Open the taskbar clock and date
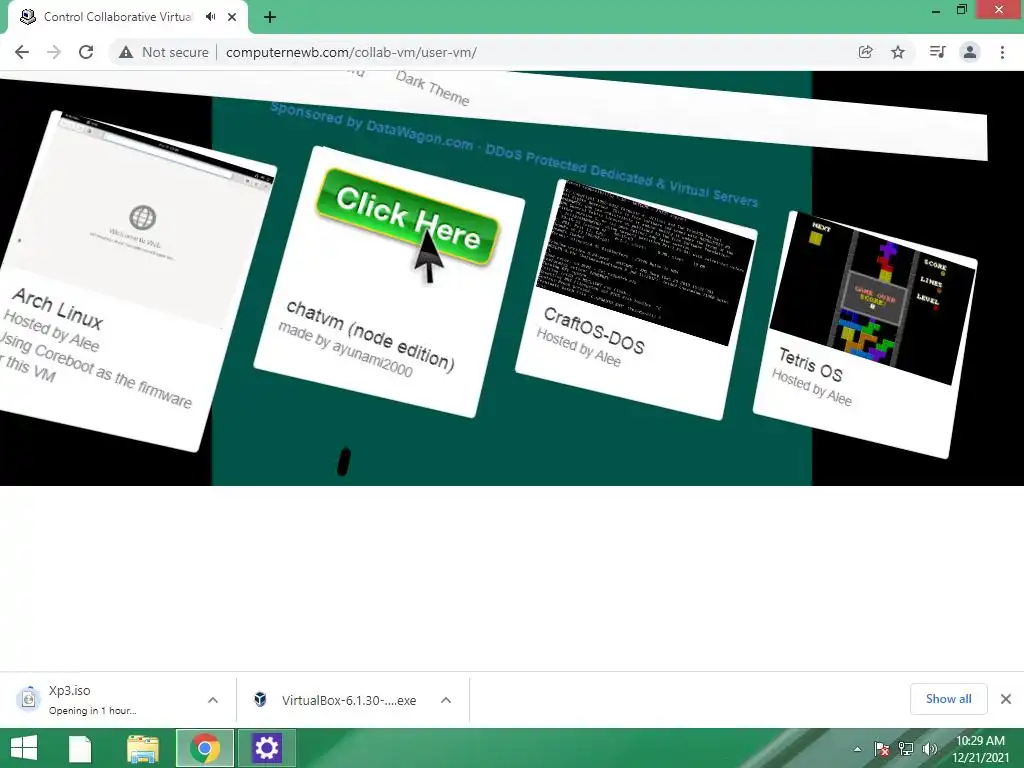The height and width of the screenshot is (768, 1024). coord(980,749)
